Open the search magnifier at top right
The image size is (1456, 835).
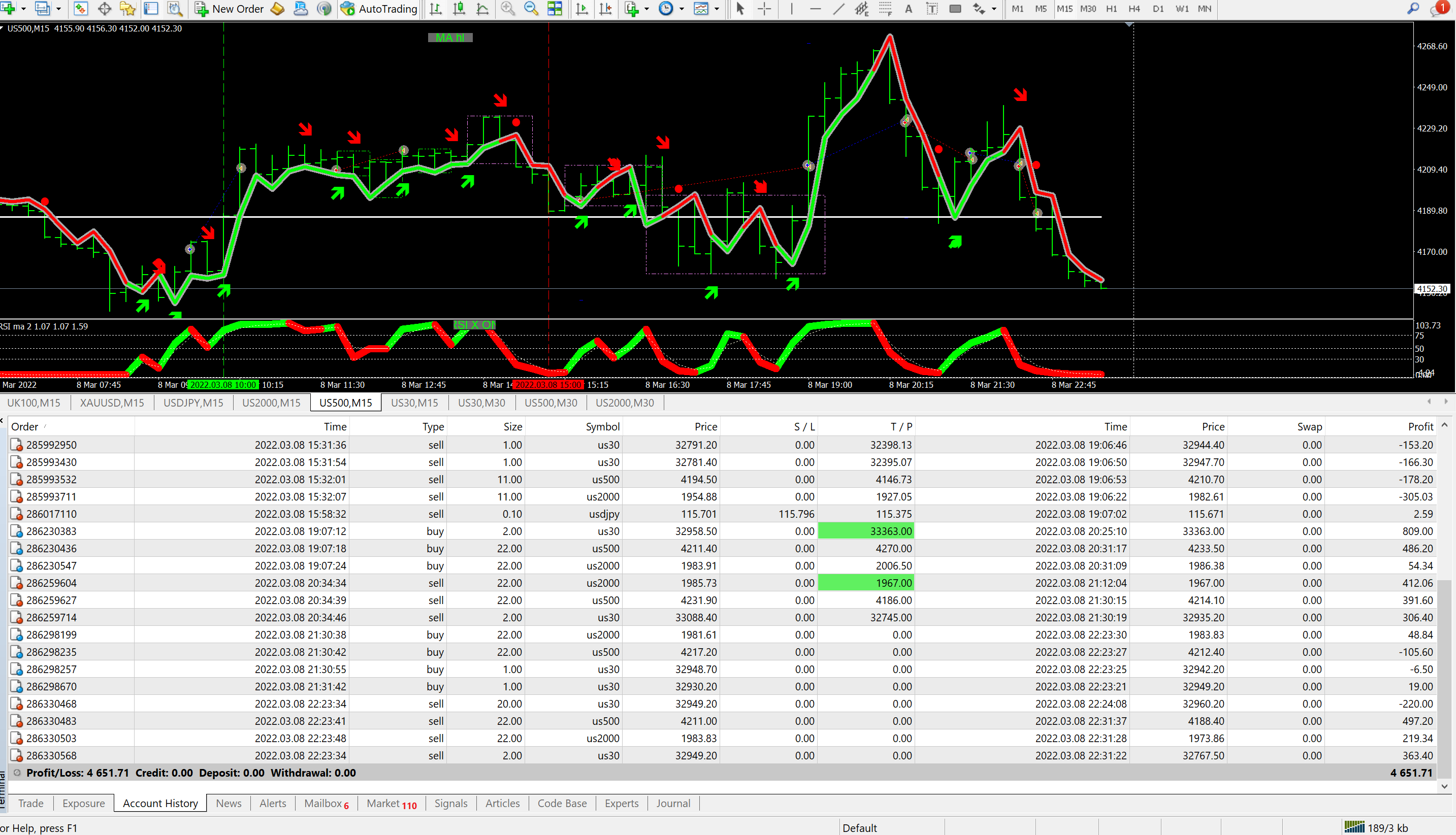pyautogui.click(x=1412, y=9)
